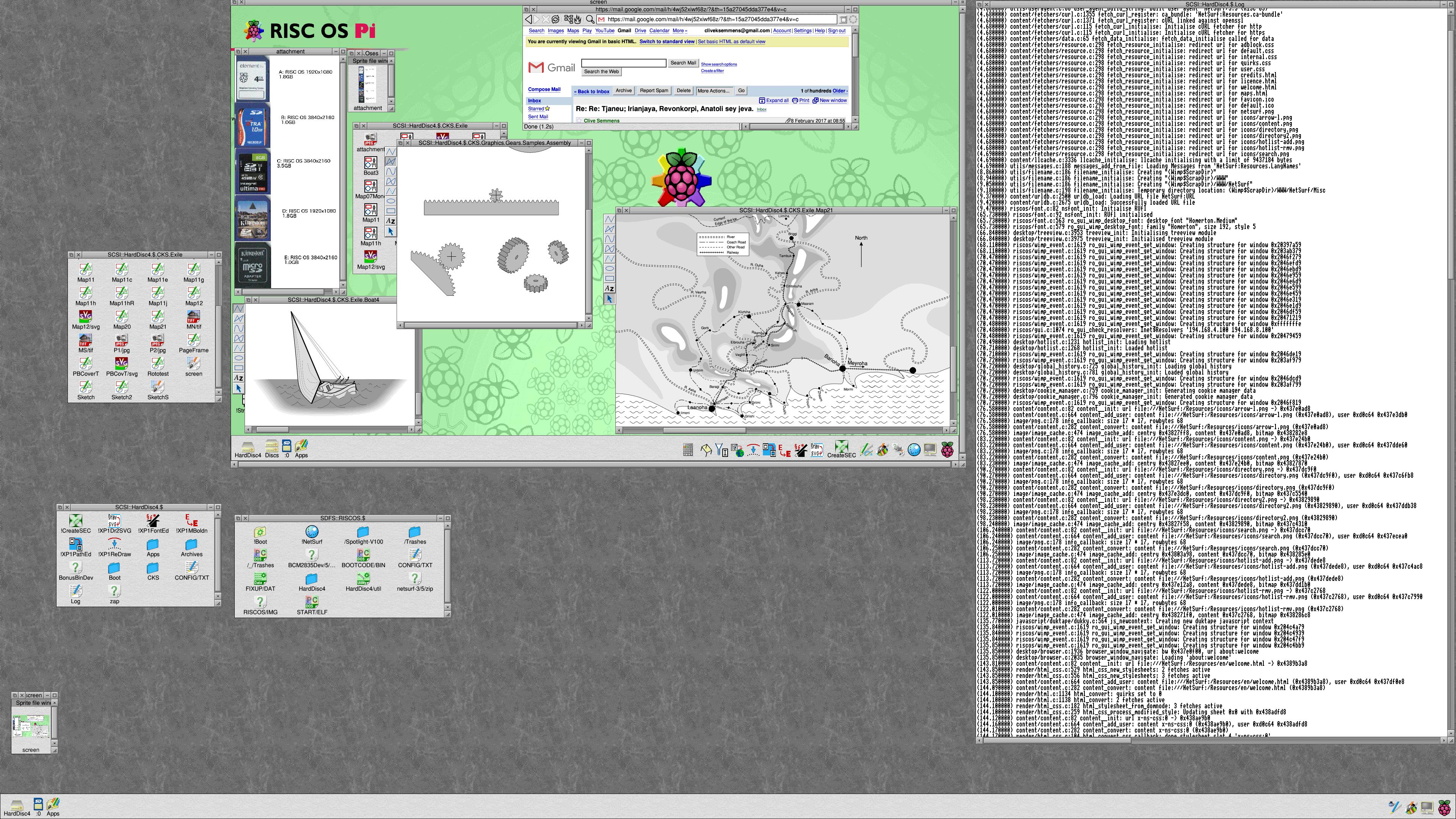Click Back to Inbox link
Viewport: 1456px width, 819px height.
click(592, 91)
